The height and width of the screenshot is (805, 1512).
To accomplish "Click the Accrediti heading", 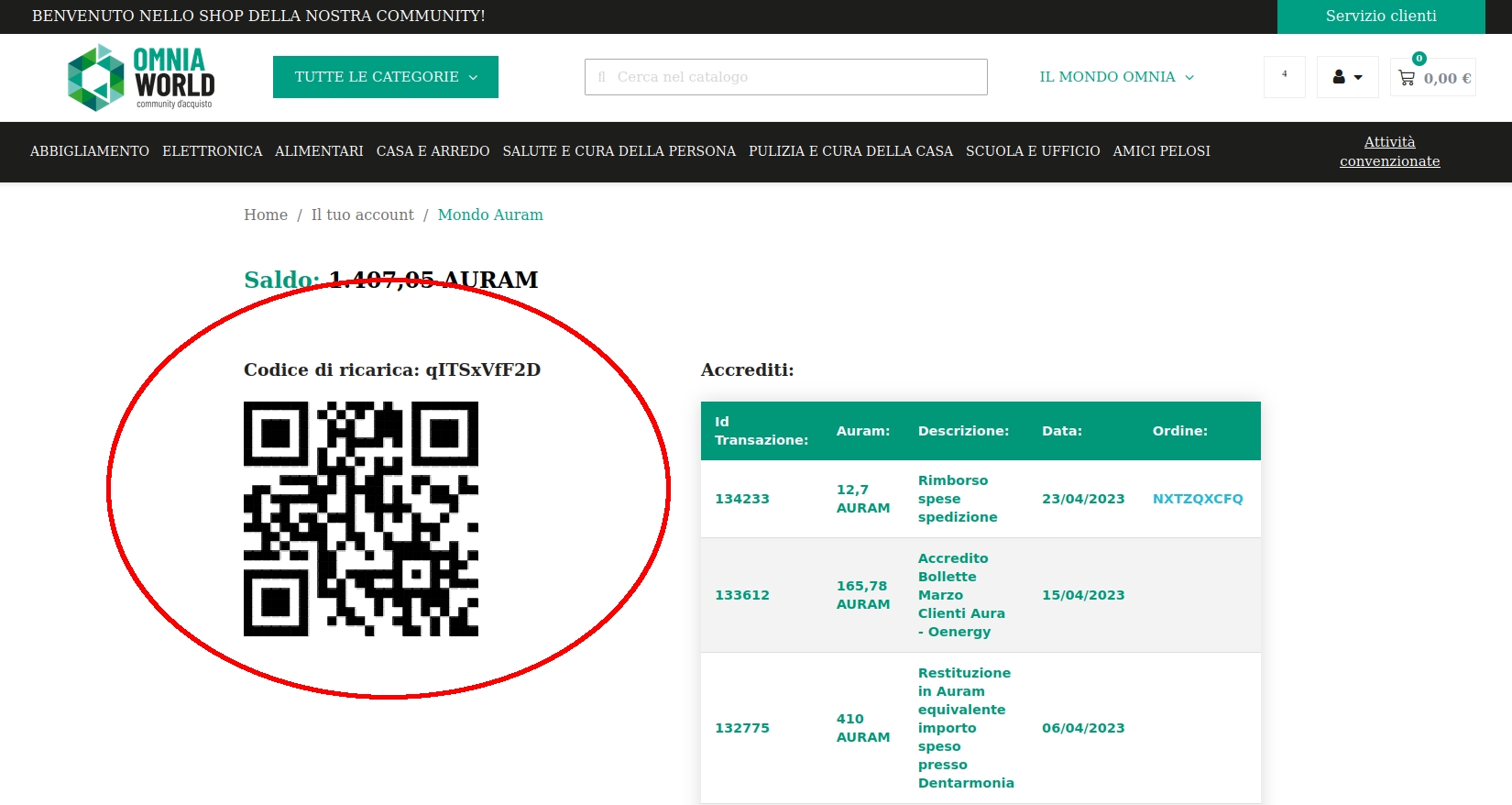I will tap(748, 369).
